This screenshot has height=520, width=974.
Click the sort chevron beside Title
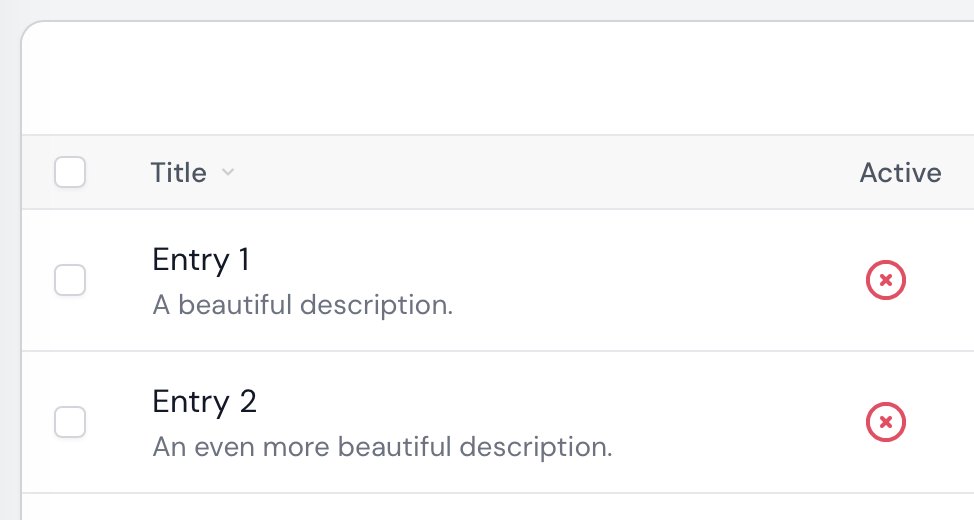click(228, 172)
